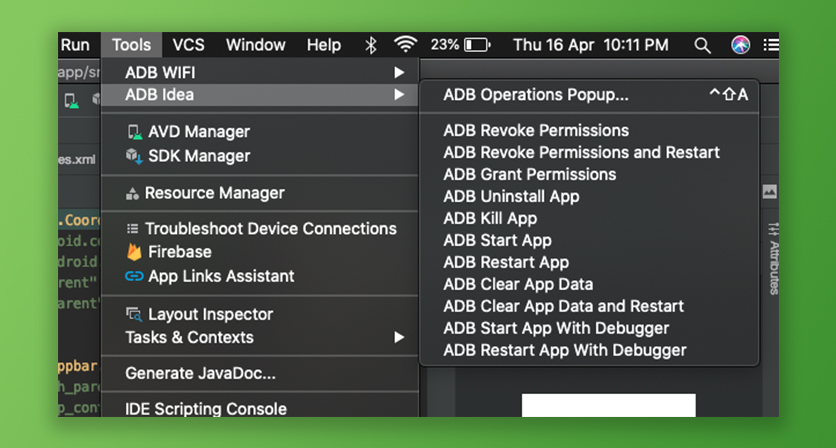The height and width of the screenshot is (448, 836).
Task: Open App Links Assistant
Action: pos(260,276)
